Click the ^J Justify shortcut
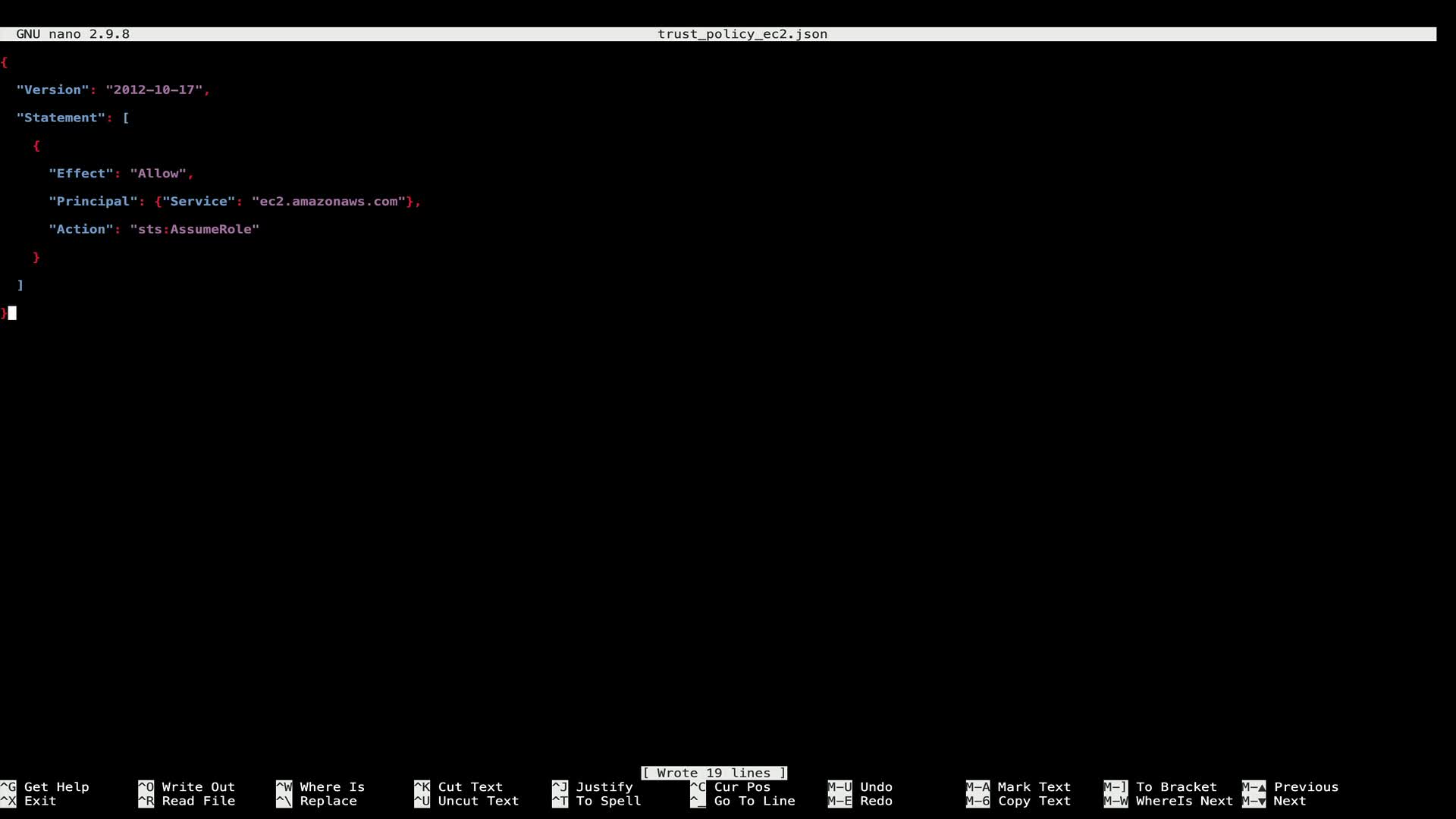1456x819 pixels. point(593,787)
